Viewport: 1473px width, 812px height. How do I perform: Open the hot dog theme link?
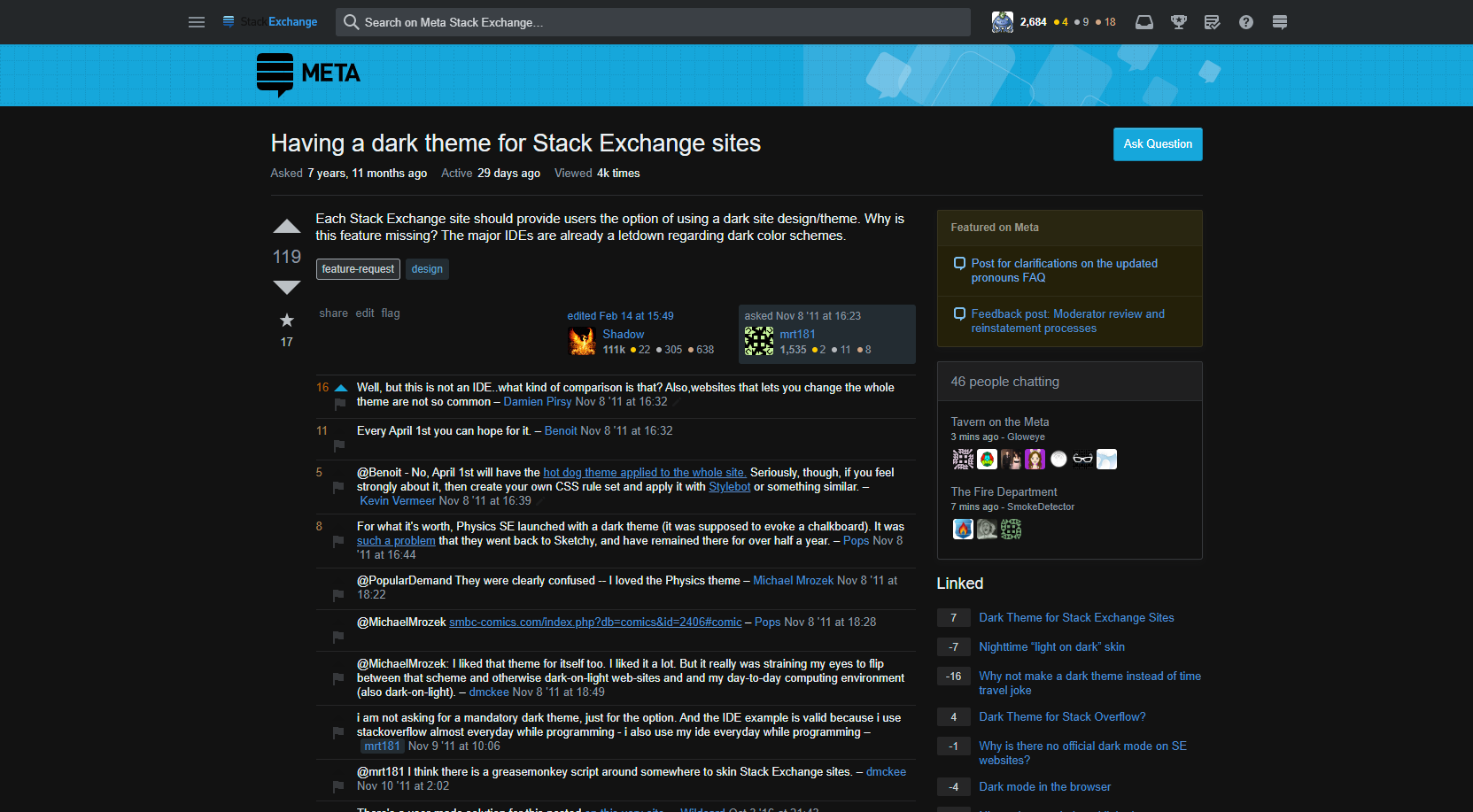[645, 473]
